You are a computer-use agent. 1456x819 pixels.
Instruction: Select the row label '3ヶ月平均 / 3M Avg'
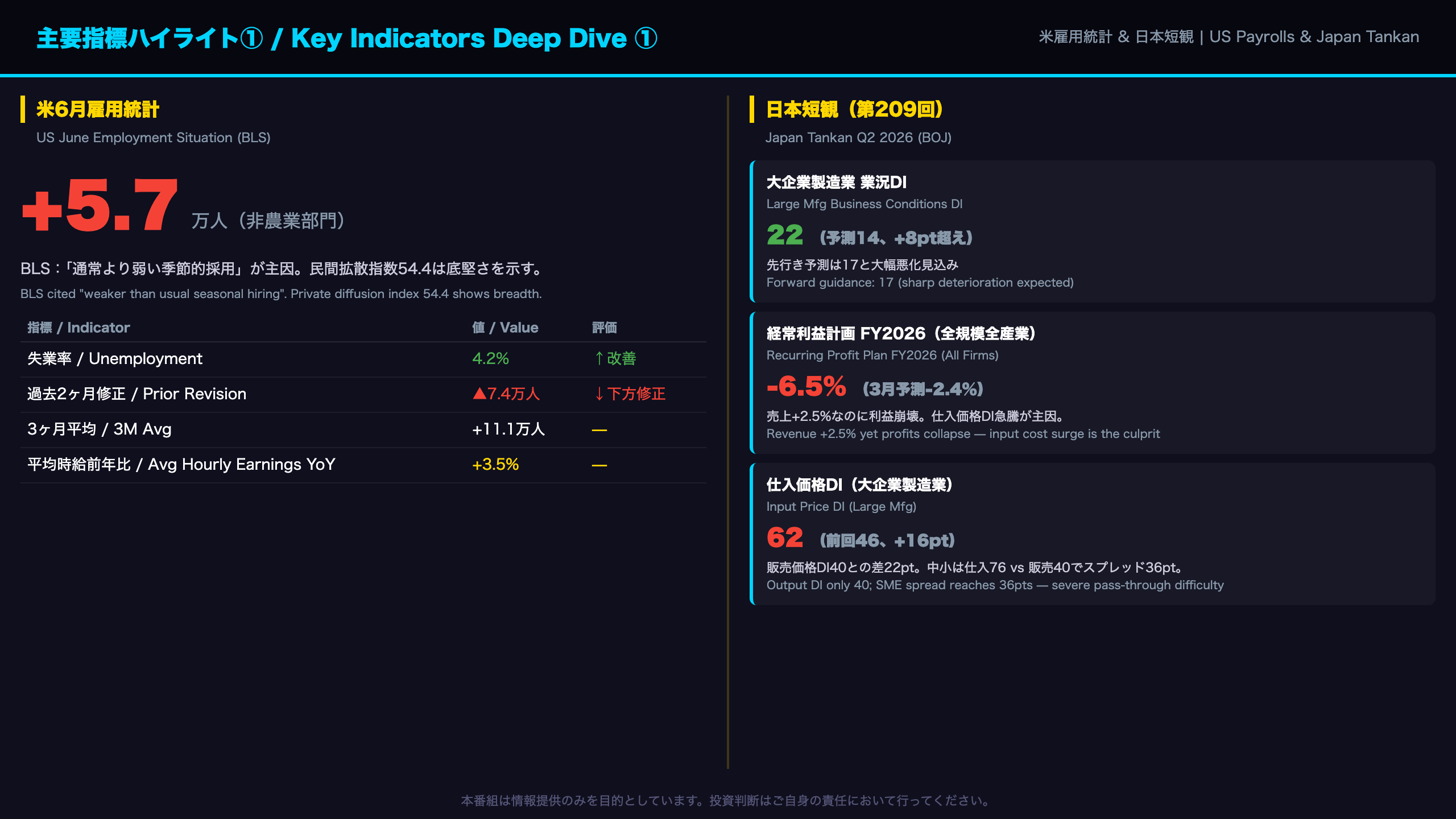click(x=100, y=429)
